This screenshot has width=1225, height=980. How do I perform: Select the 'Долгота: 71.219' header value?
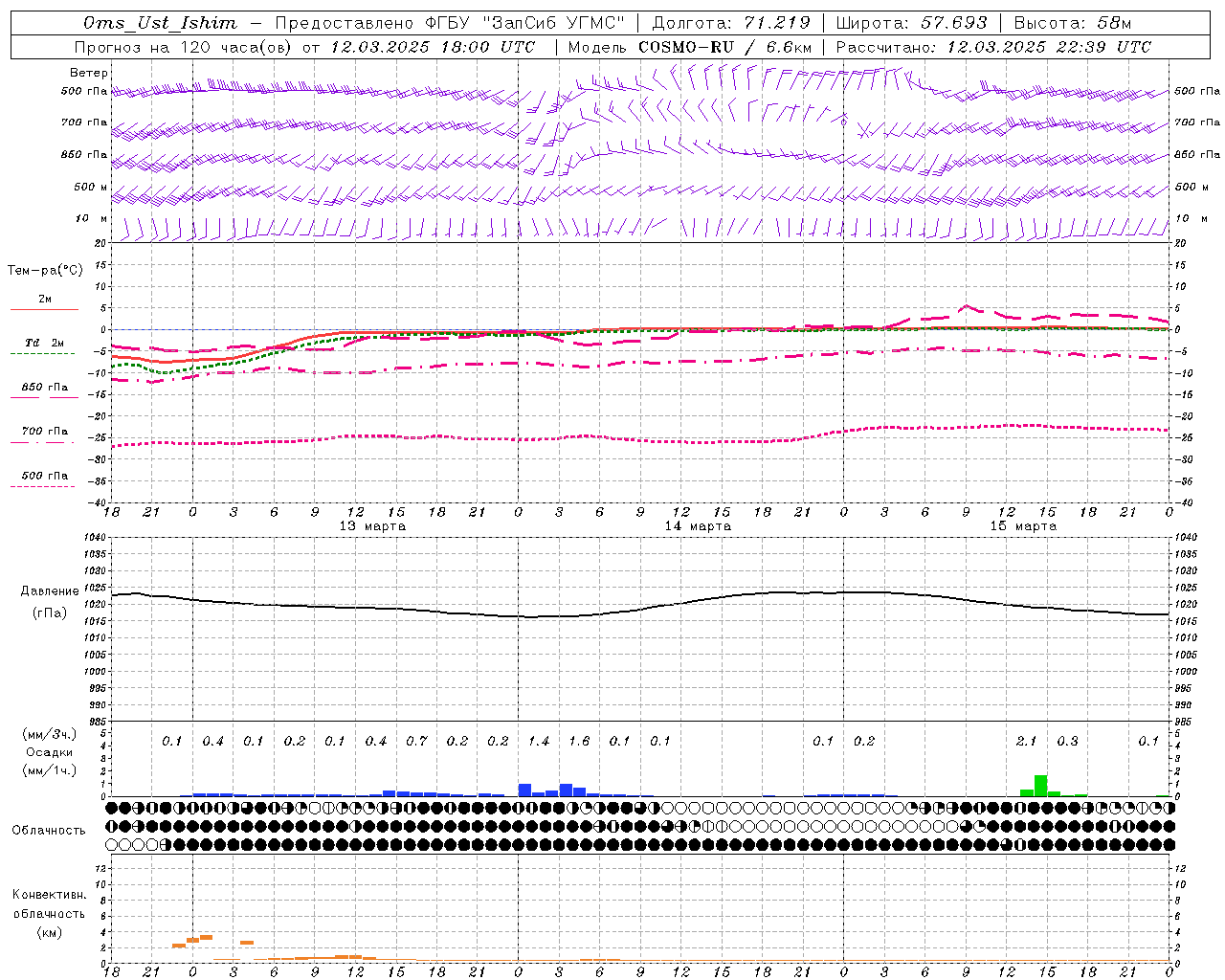point(731,23)
